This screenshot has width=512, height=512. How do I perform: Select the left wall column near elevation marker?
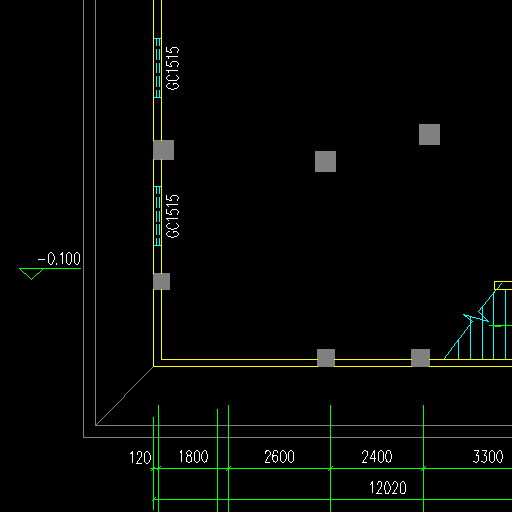click(x=161, y=281)
